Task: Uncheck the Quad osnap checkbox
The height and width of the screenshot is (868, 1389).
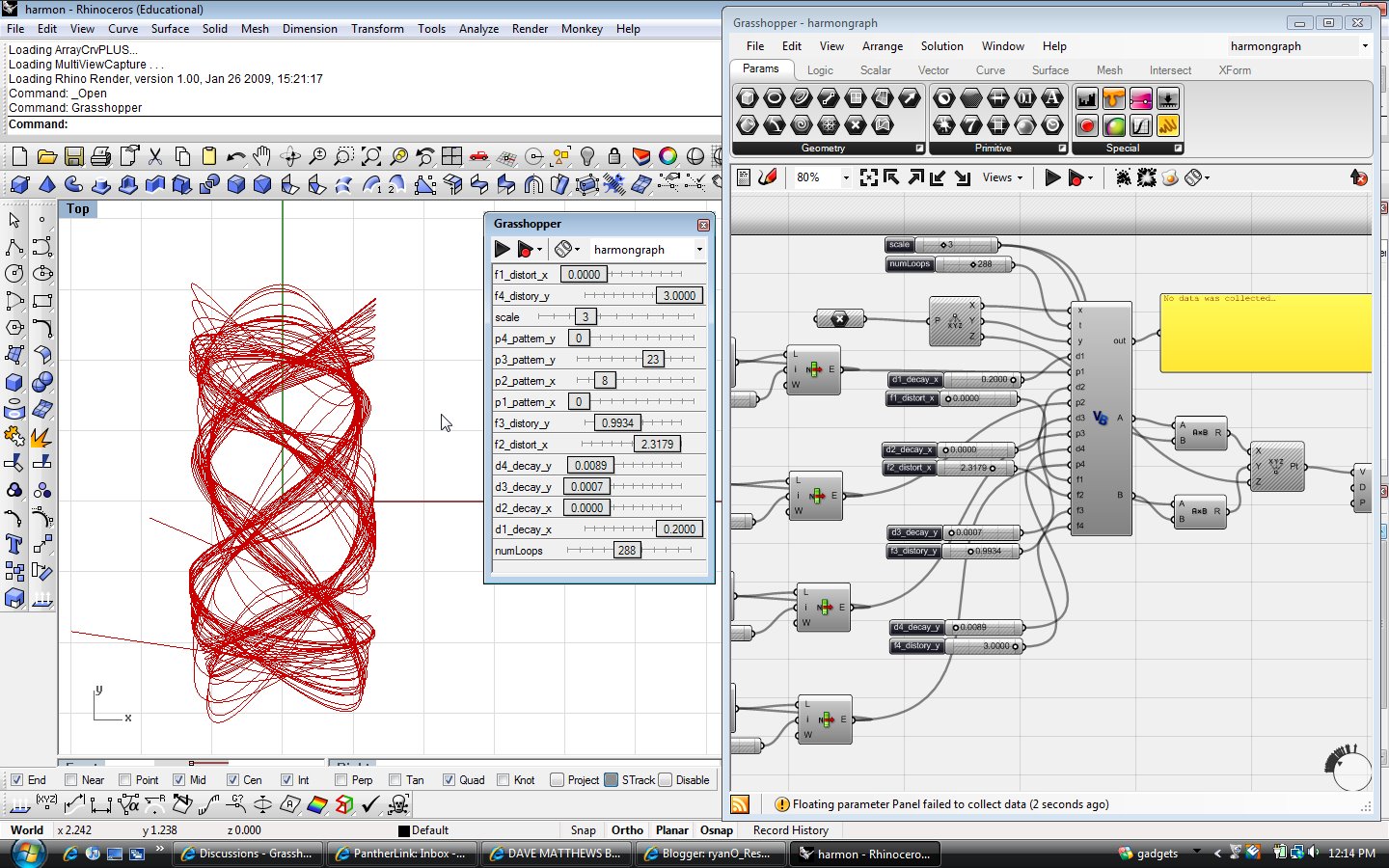Action: [x=449, y=780]
